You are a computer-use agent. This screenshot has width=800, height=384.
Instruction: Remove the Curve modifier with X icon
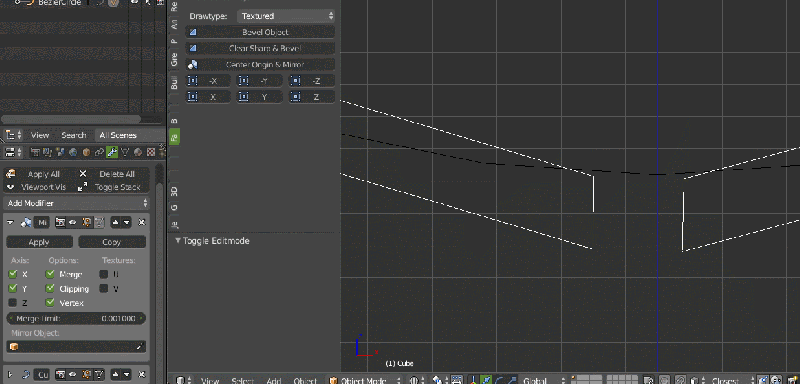click(x=142, y=375)
